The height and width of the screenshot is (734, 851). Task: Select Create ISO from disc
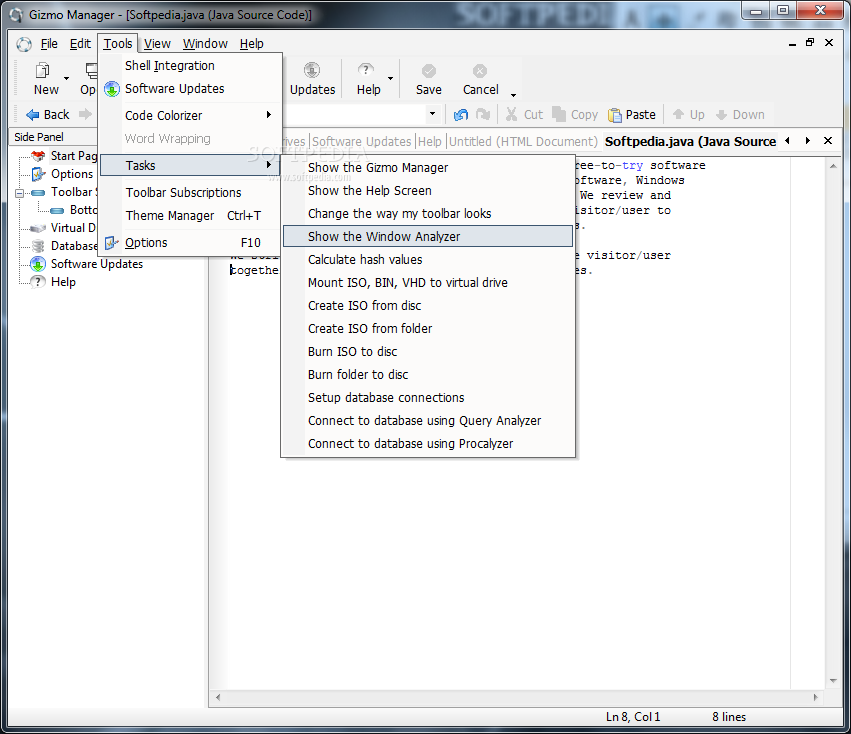(428, 306)
